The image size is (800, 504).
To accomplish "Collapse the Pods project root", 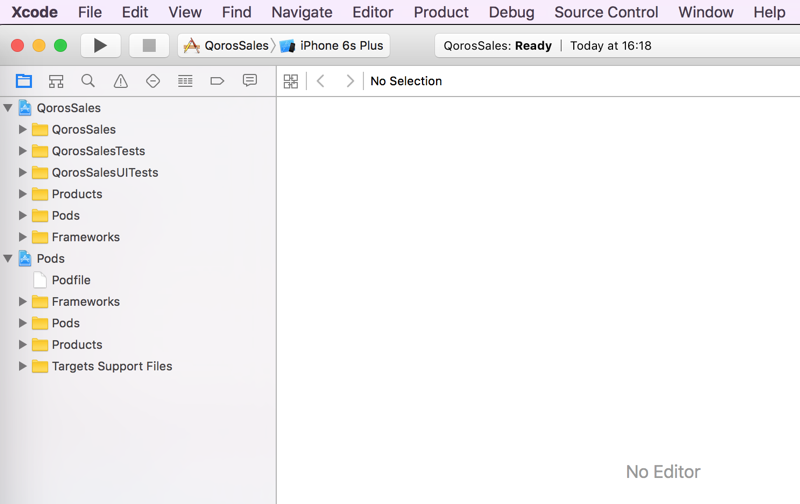I will point(8,258).
